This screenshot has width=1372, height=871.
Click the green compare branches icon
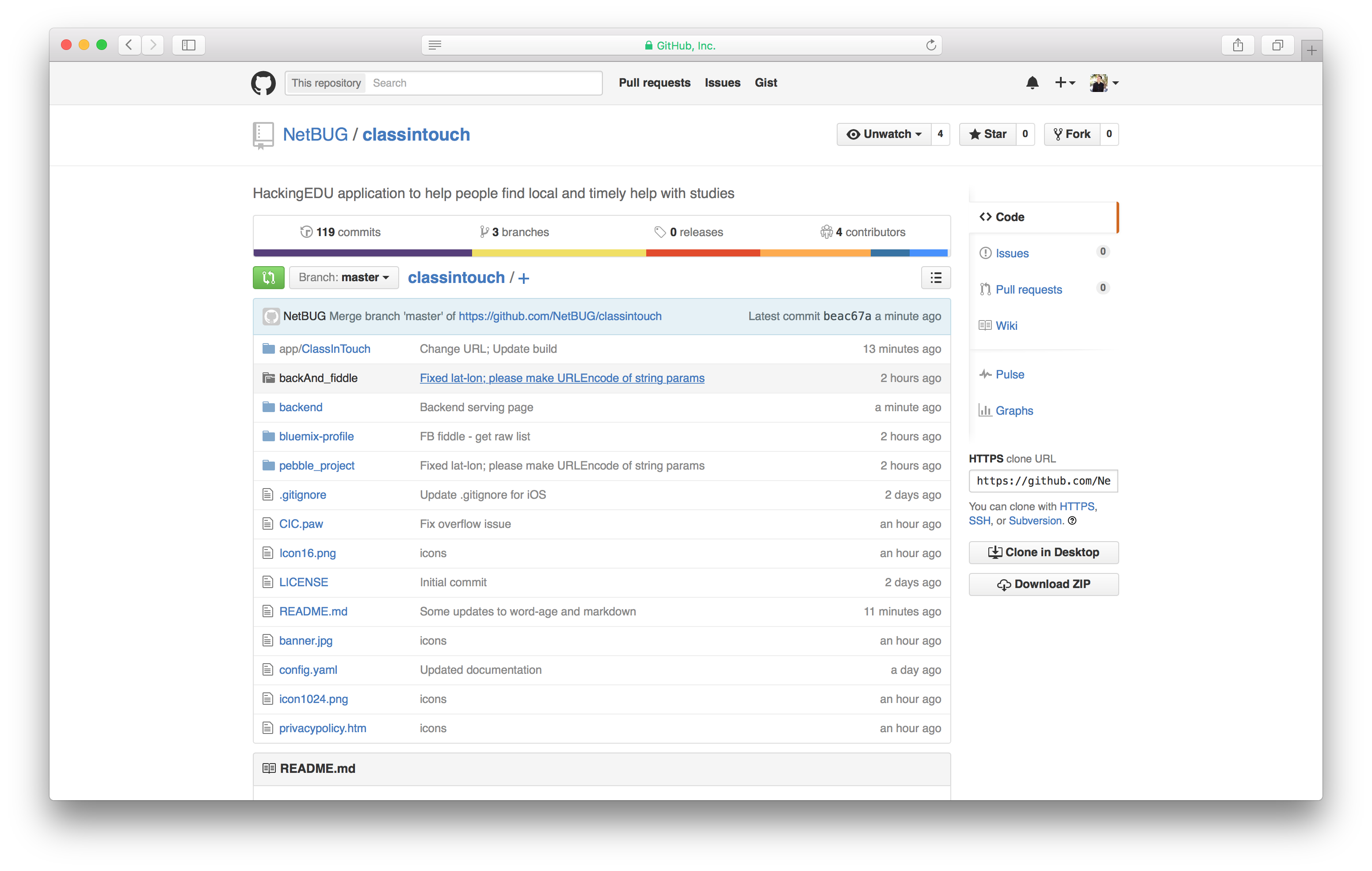[268, 278]
